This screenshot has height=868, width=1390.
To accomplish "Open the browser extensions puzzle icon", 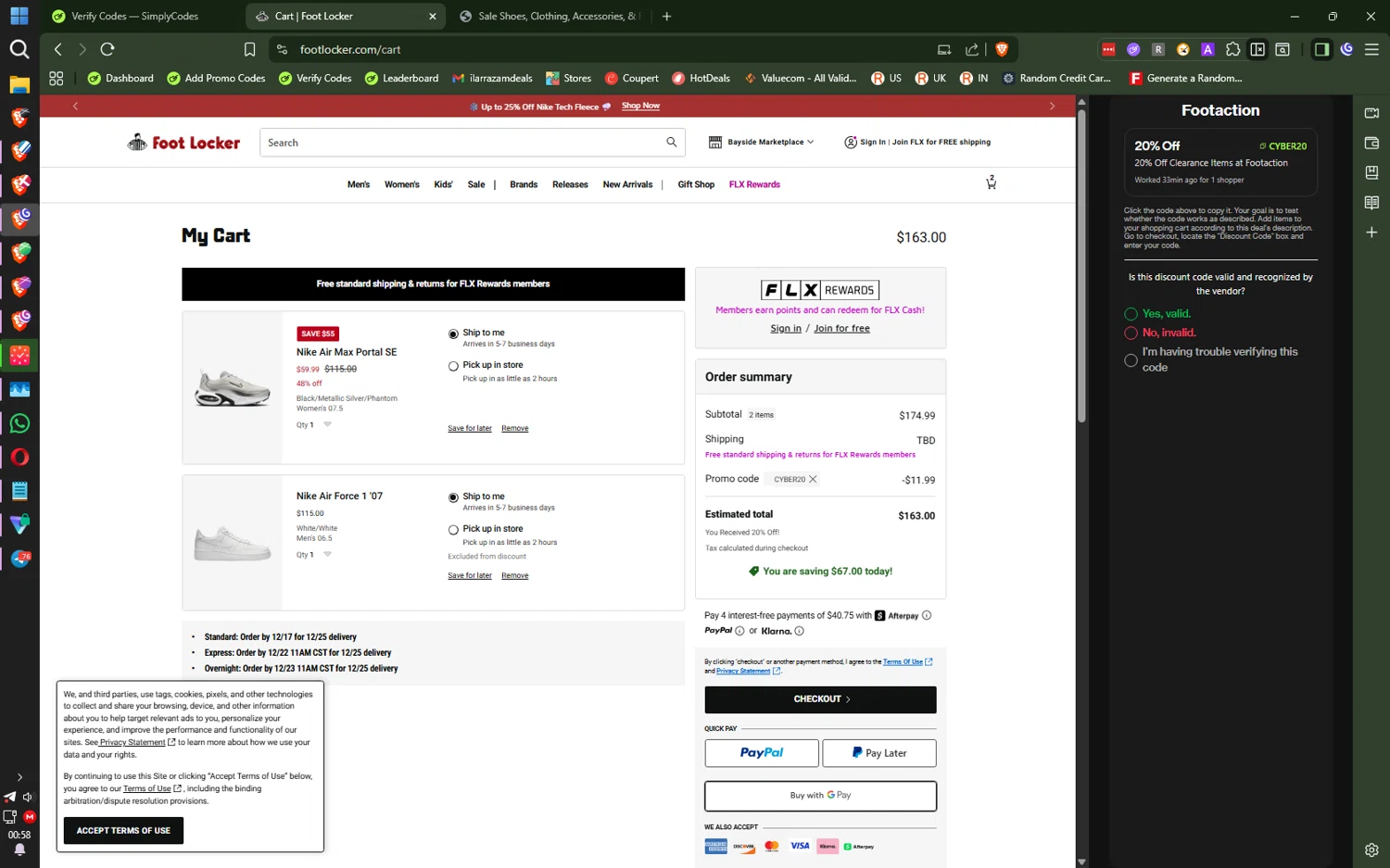I will [x=1232, y=49].
